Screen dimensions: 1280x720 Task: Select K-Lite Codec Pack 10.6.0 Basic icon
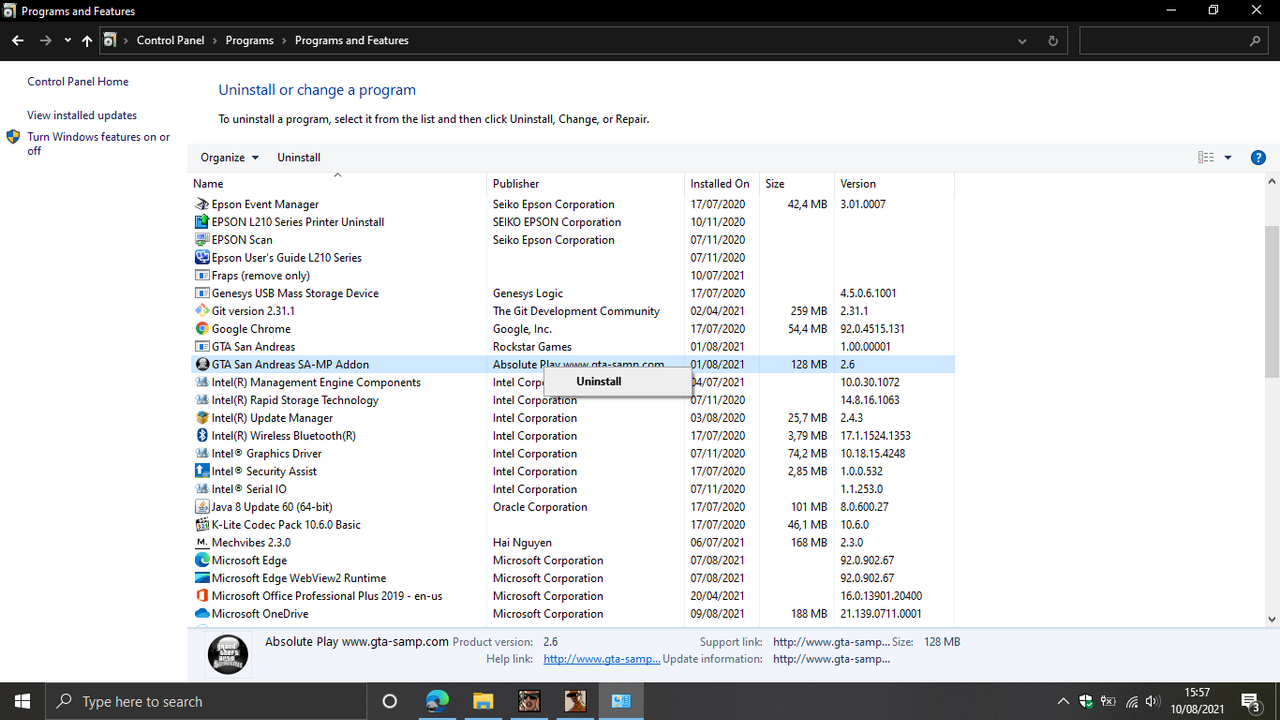click(202, 525)
